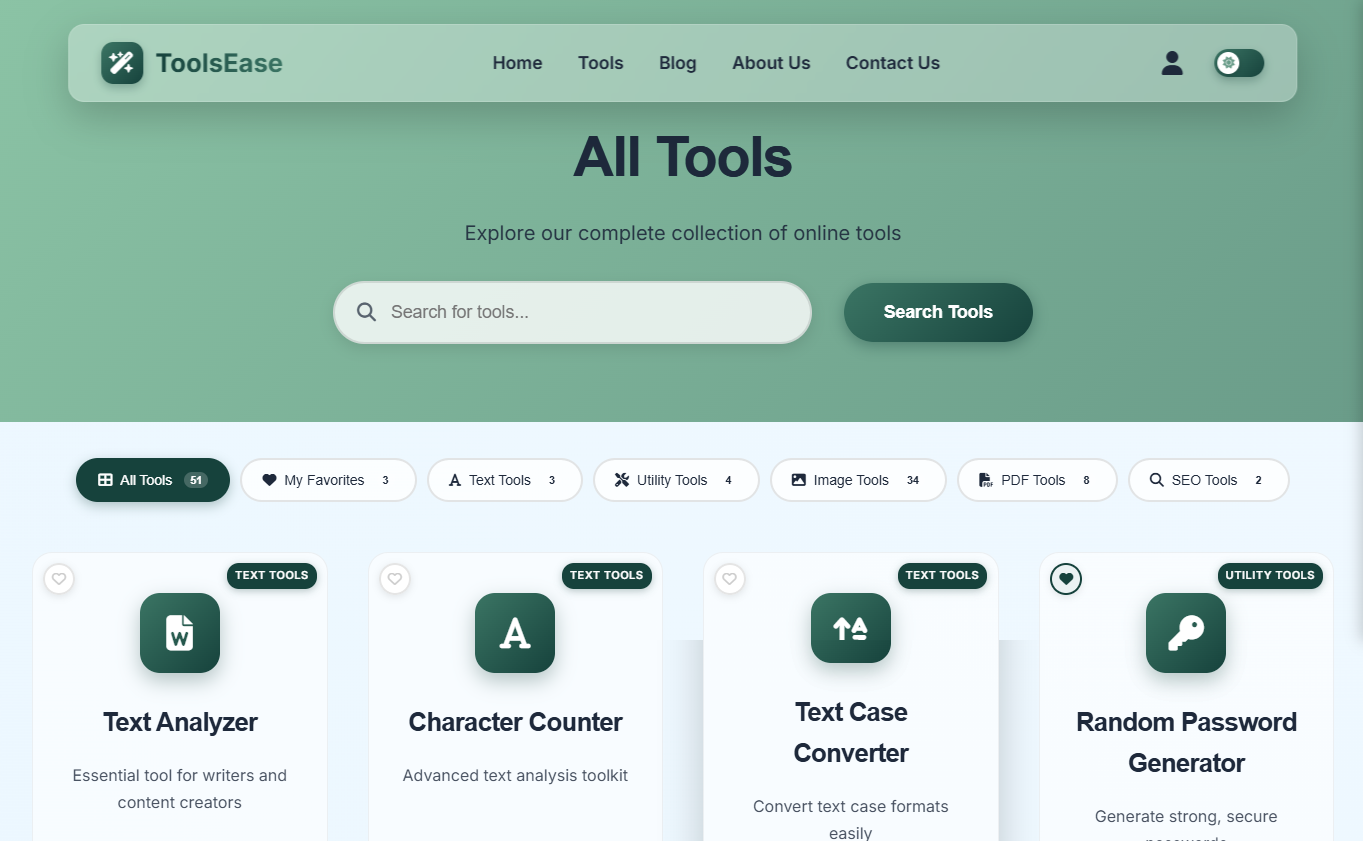Open My Favorites filter
Viewport: 1363px width, 841px height.
coord(328,480)
